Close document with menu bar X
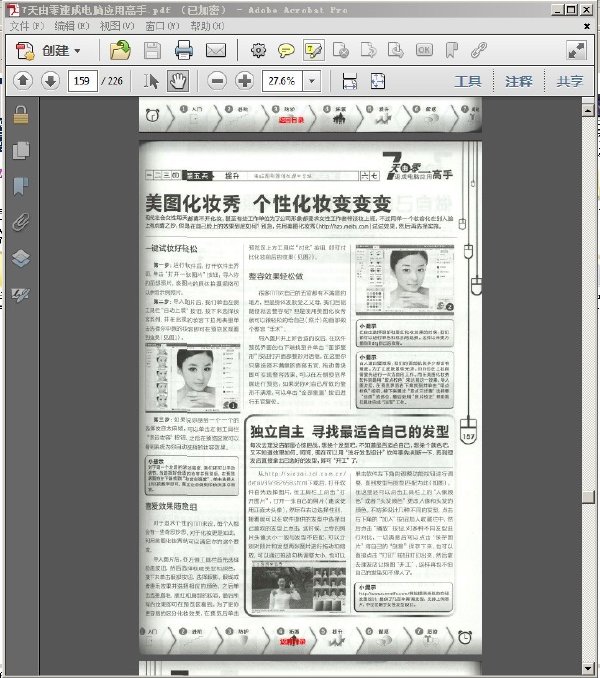Viewport: 600px width, 678px height. (587, 26)
